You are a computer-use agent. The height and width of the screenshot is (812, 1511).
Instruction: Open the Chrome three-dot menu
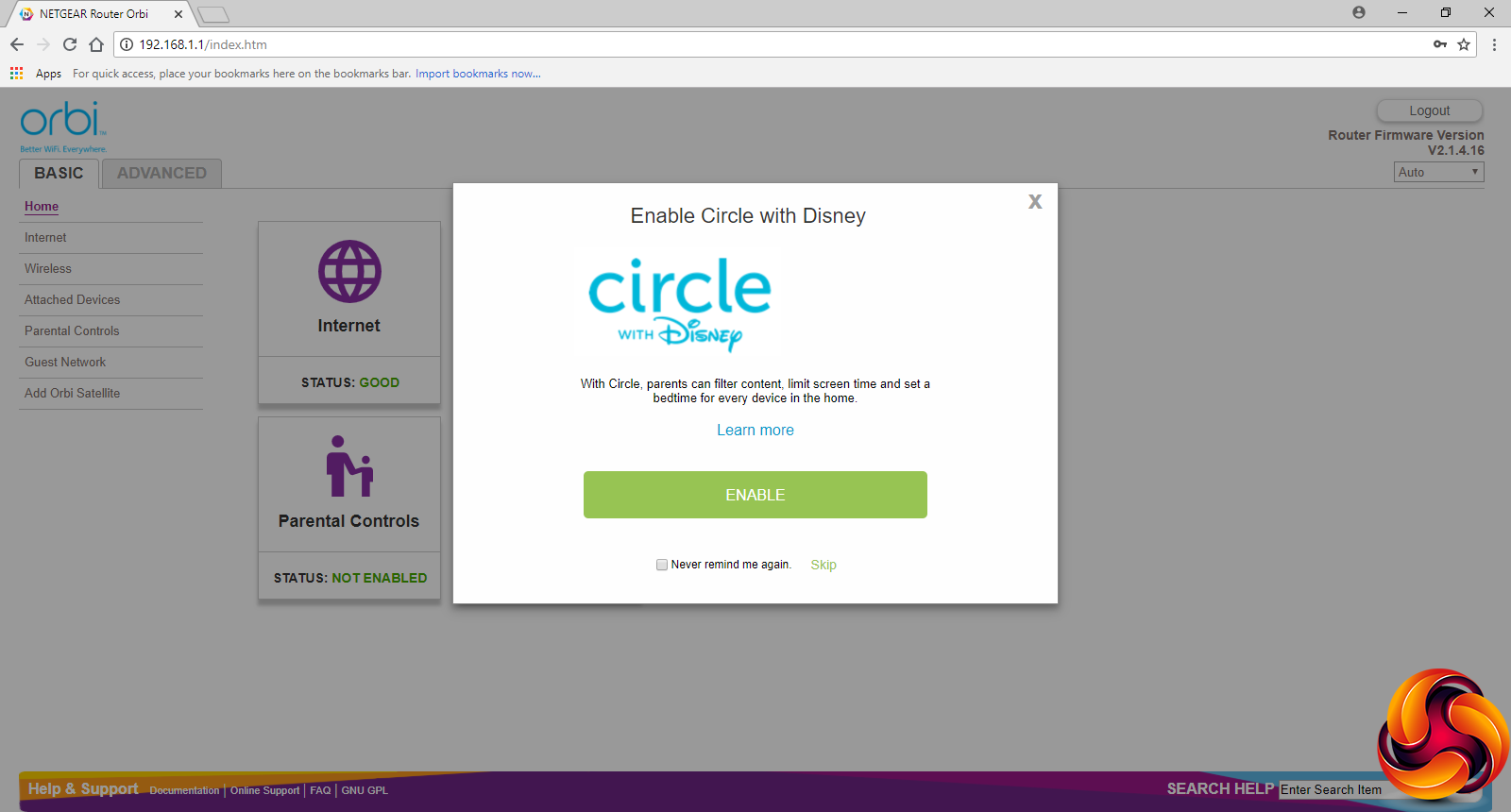pyautogui.click(x=1494, y=44)
